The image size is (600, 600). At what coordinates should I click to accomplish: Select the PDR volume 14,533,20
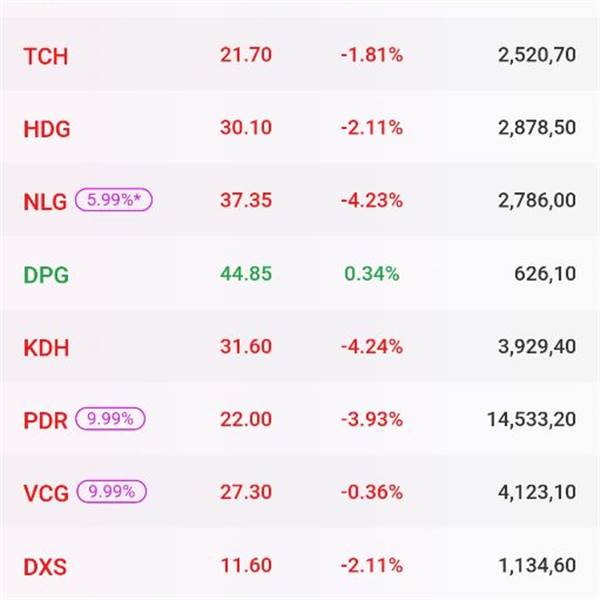[531, 420]
